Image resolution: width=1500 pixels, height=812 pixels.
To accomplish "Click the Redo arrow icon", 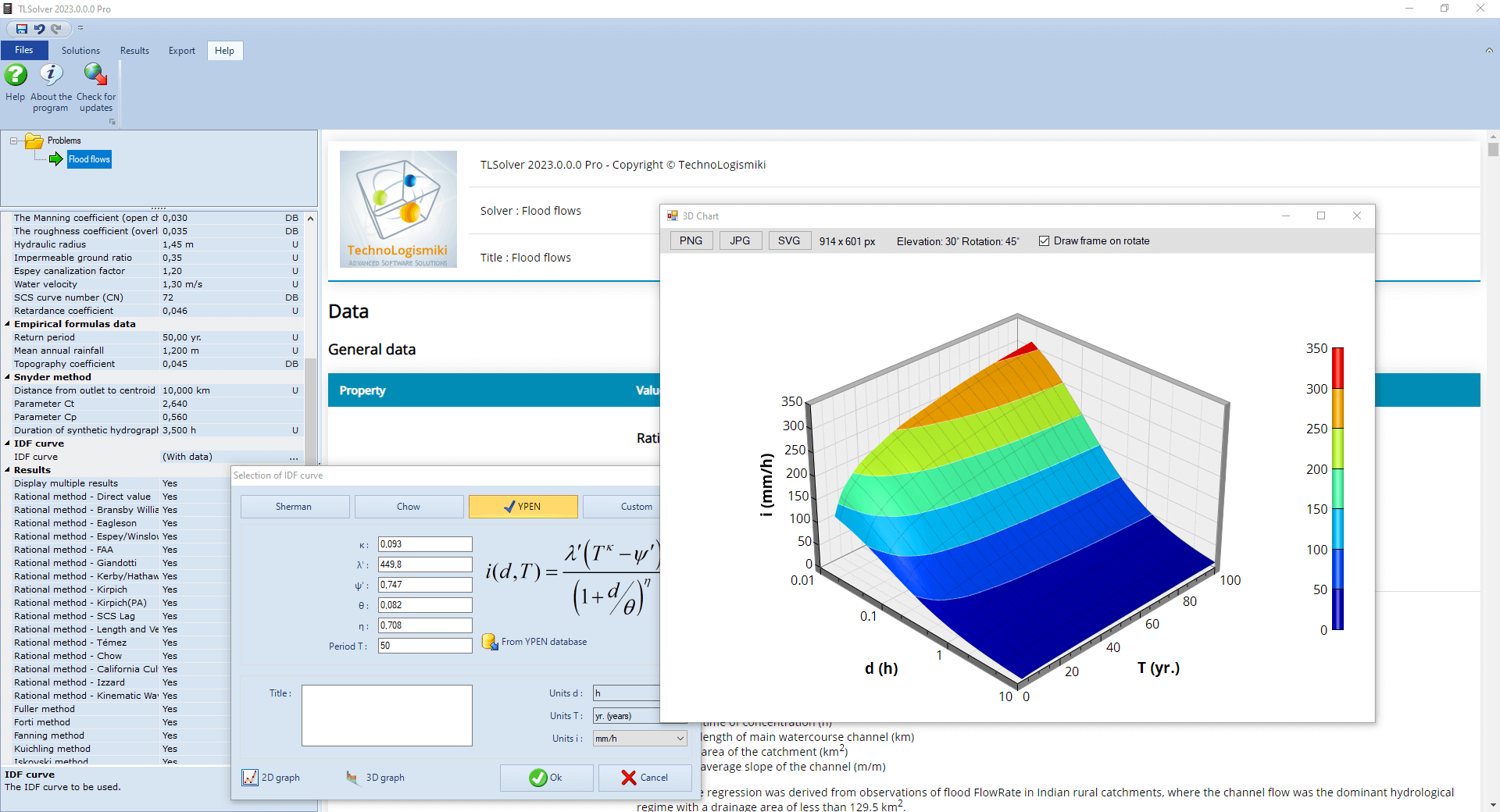I will [56, 29].
